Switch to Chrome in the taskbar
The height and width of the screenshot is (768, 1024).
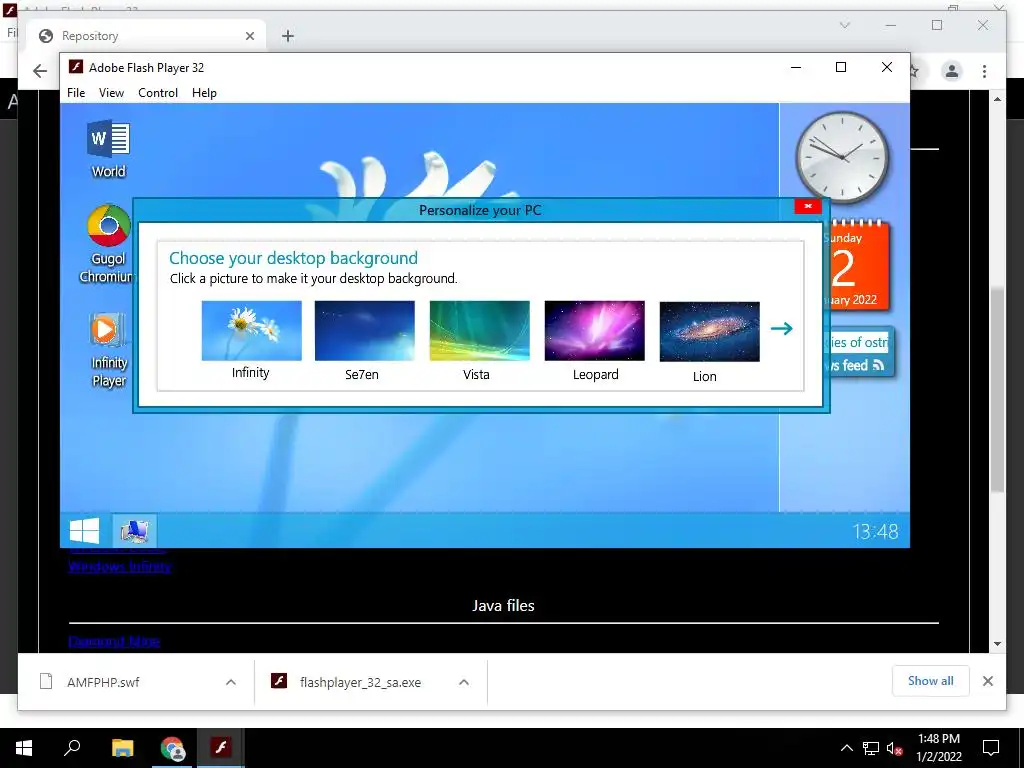[172, 748]
